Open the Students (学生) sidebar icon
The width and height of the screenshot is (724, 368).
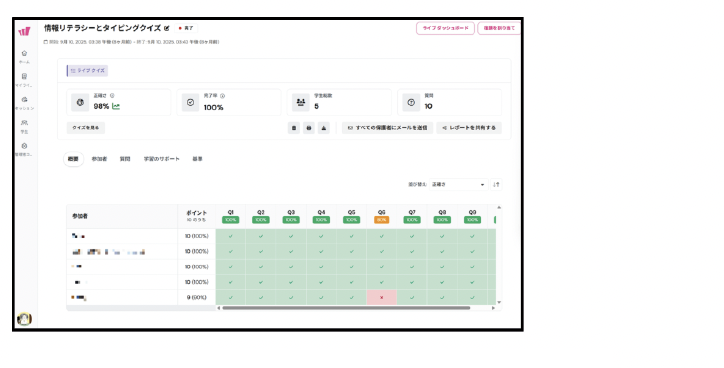pyautogui.click(x=24, y=123)
